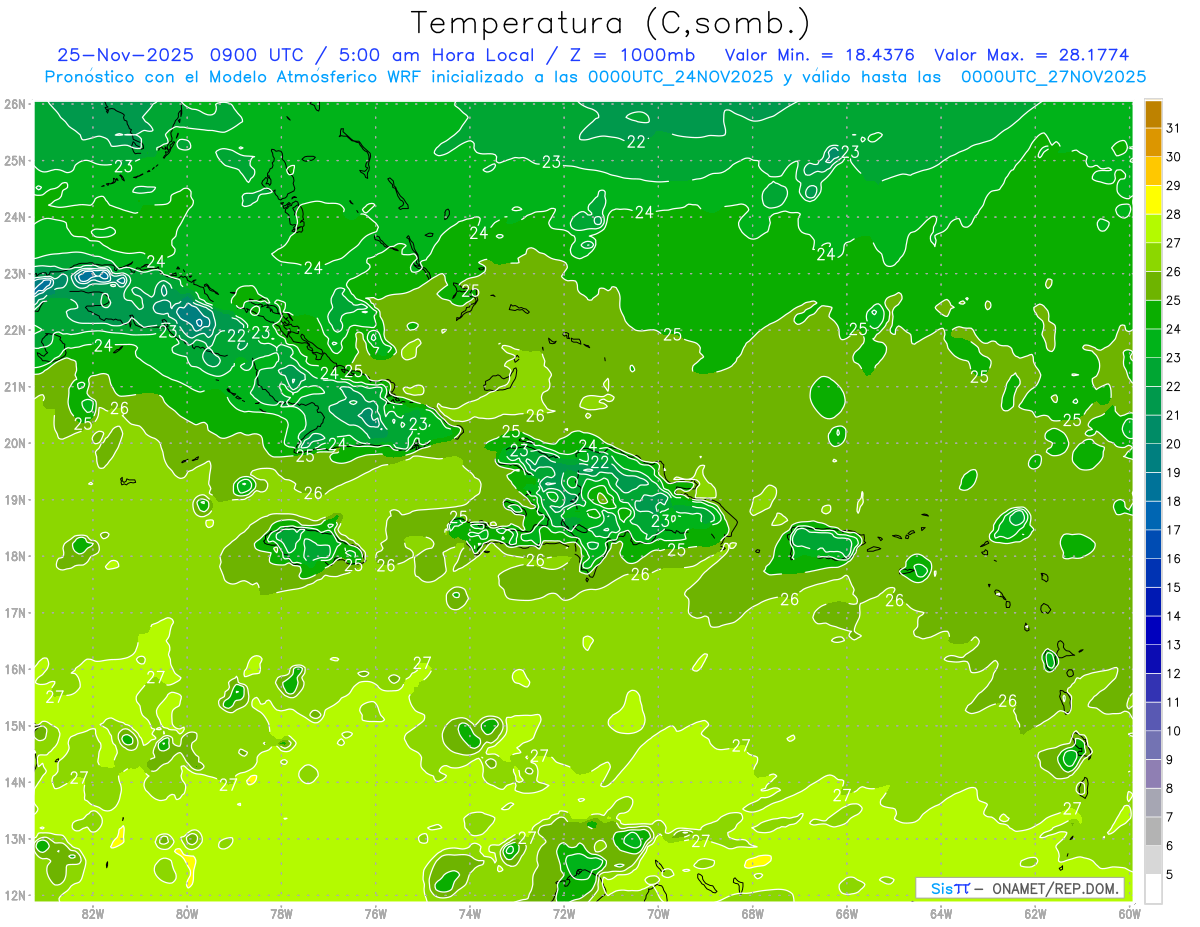Image resolution: width=1200 pixels, height=927 pixels.
Task: Click the 'Temperatura (C,somb.)' chart title
Action: point(610,23)
